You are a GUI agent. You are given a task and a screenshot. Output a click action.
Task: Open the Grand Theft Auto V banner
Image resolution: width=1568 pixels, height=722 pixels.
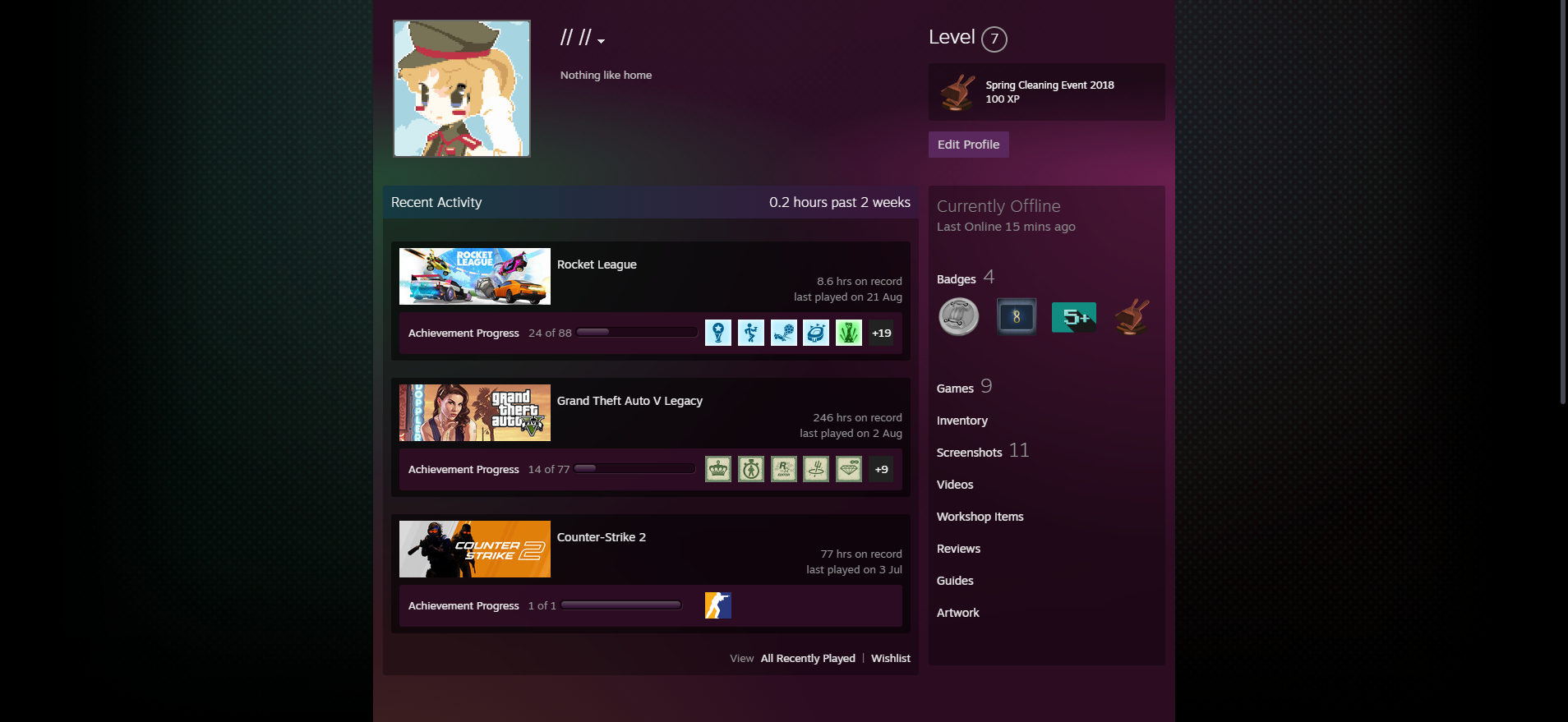[475, 413]
